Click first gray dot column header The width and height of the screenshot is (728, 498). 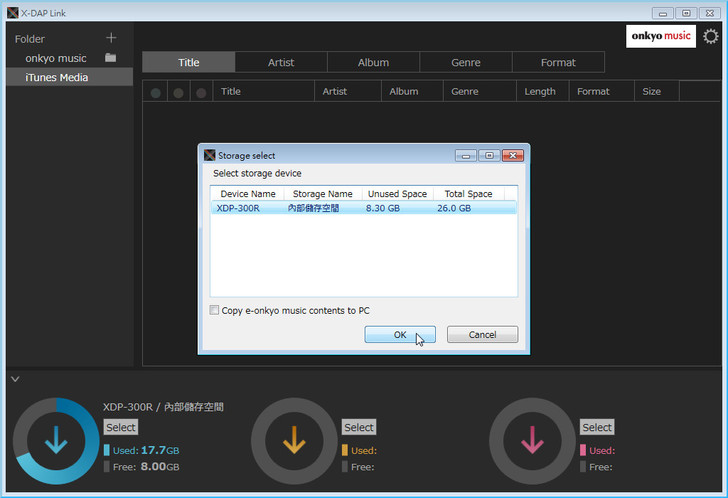(x=156, y=92)
